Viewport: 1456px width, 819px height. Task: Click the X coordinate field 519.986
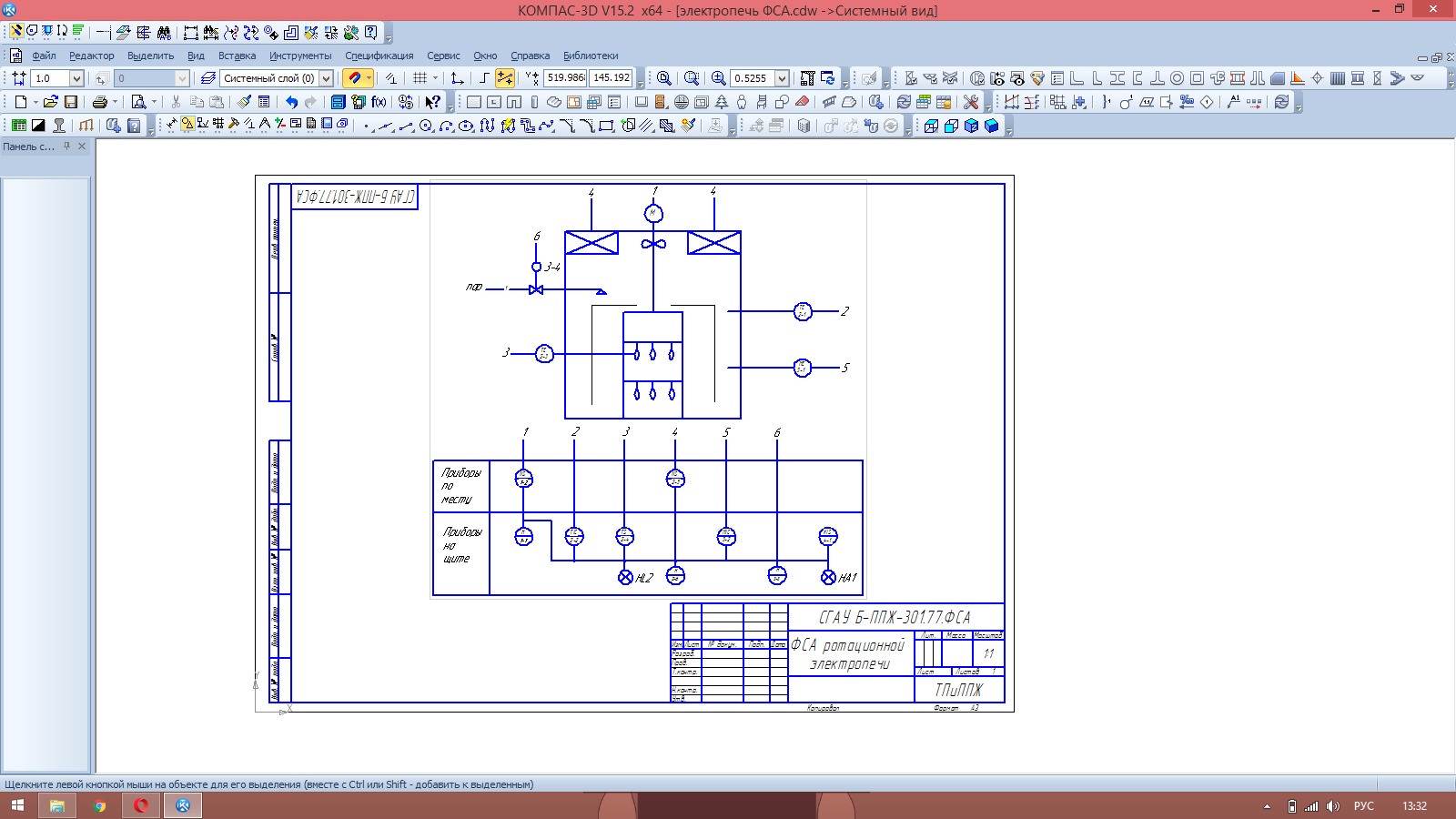[565, 78]
